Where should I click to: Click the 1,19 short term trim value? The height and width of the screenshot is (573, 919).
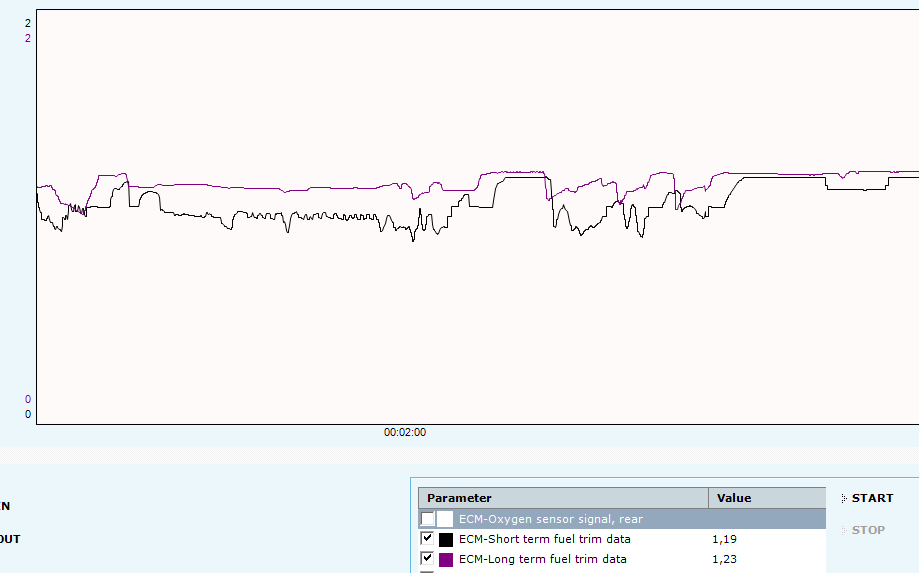(724, 539)
